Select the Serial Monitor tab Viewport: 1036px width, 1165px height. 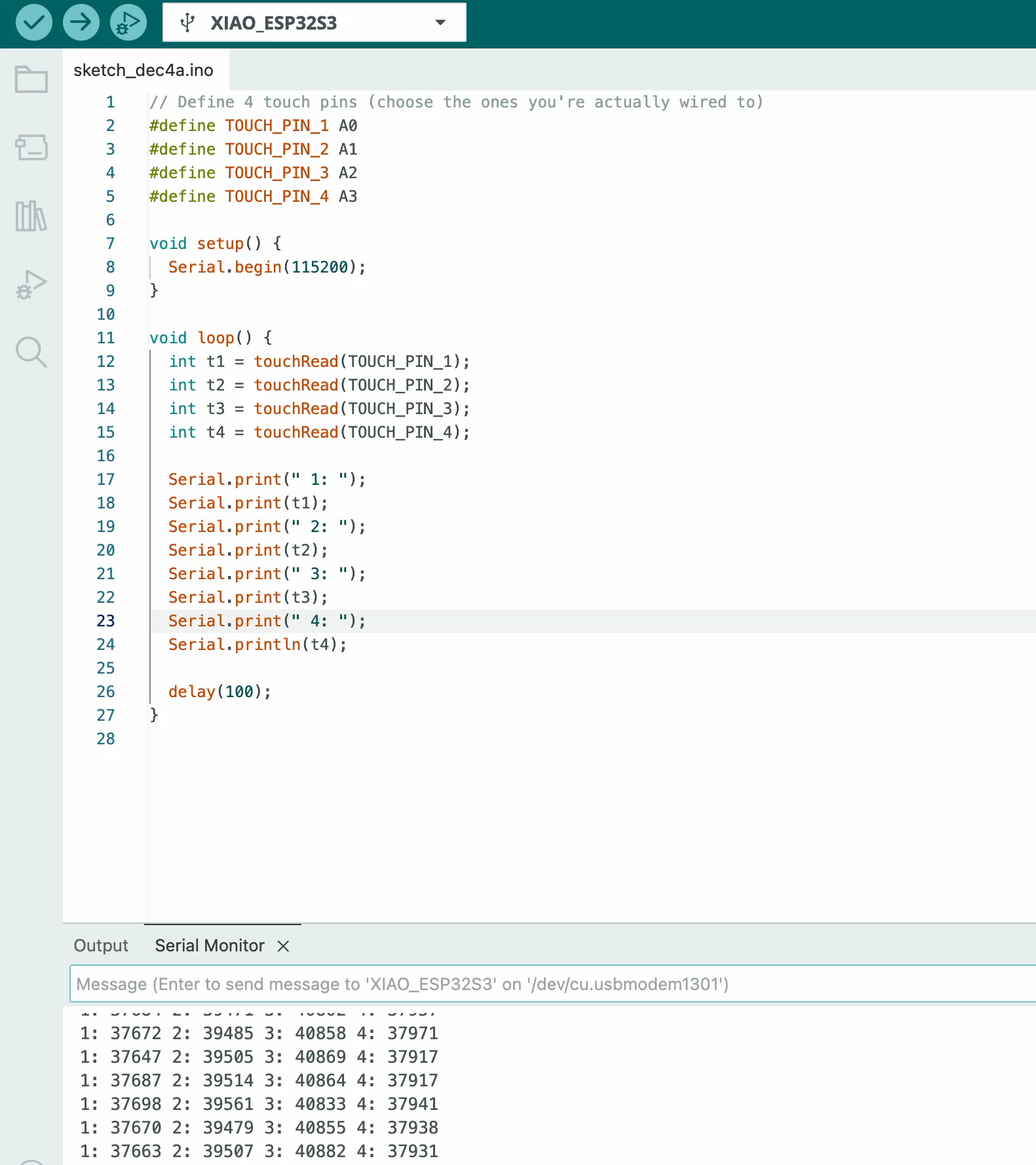[210, 945]
